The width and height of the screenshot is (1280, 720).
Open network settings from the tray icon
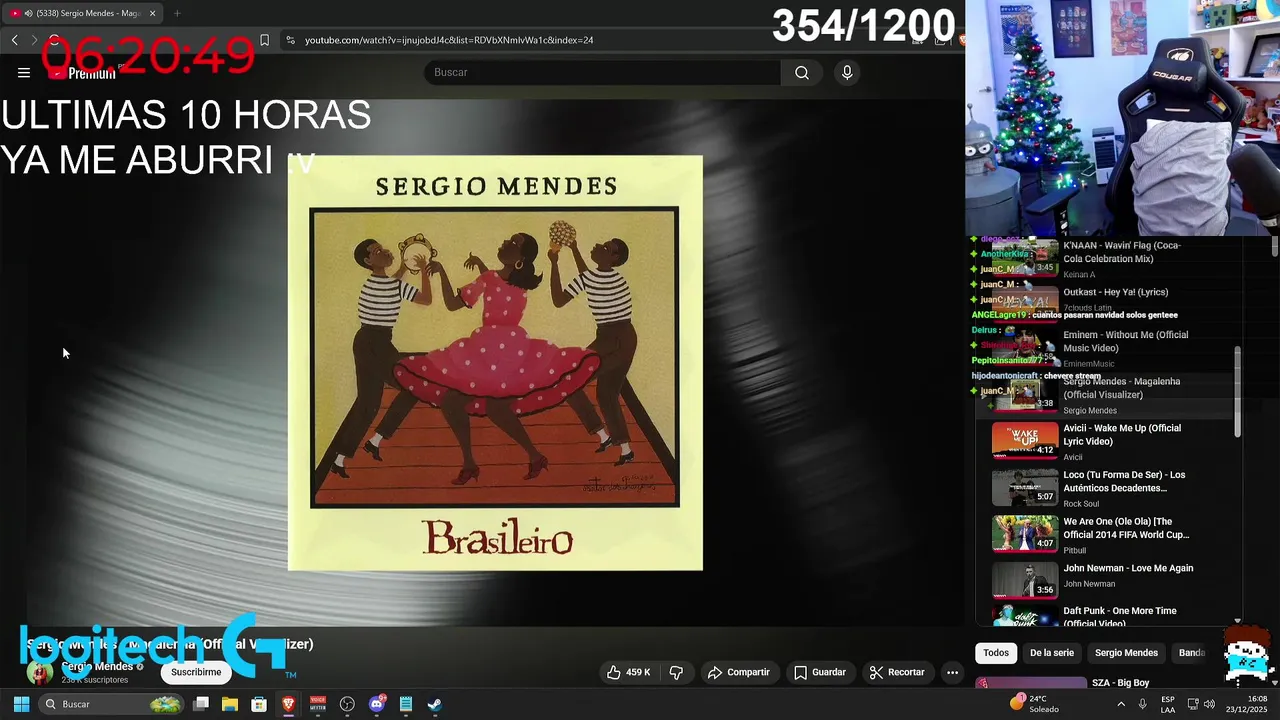(x=1192, y=704)
